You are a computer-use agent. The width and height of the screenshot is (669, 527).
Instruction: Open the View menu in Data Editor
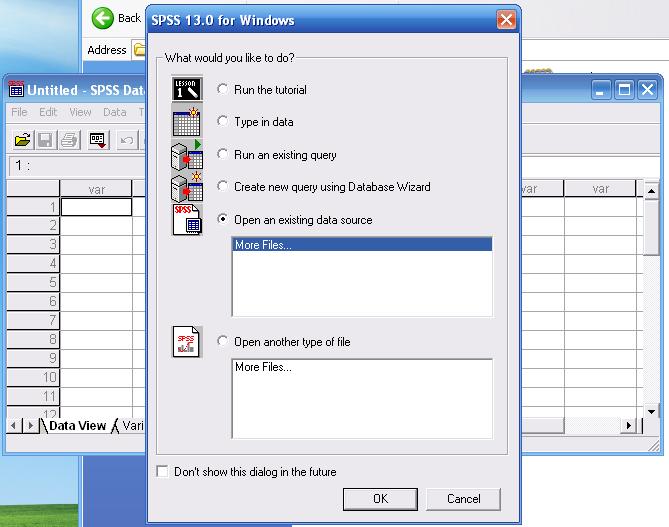tap(80, 112)
